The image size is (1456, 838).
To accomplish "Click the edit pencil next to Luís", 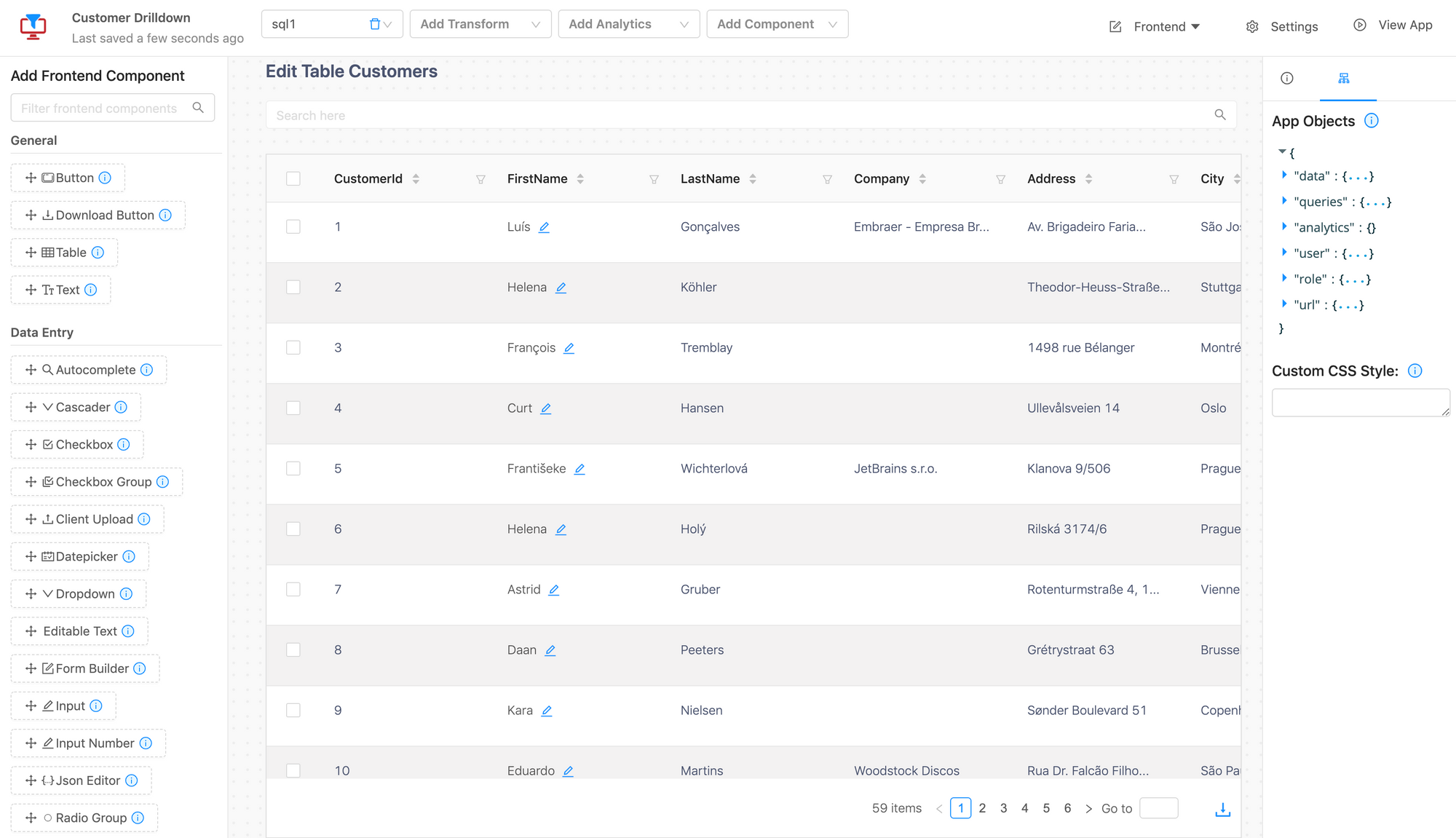I will [x=544, y=227].
